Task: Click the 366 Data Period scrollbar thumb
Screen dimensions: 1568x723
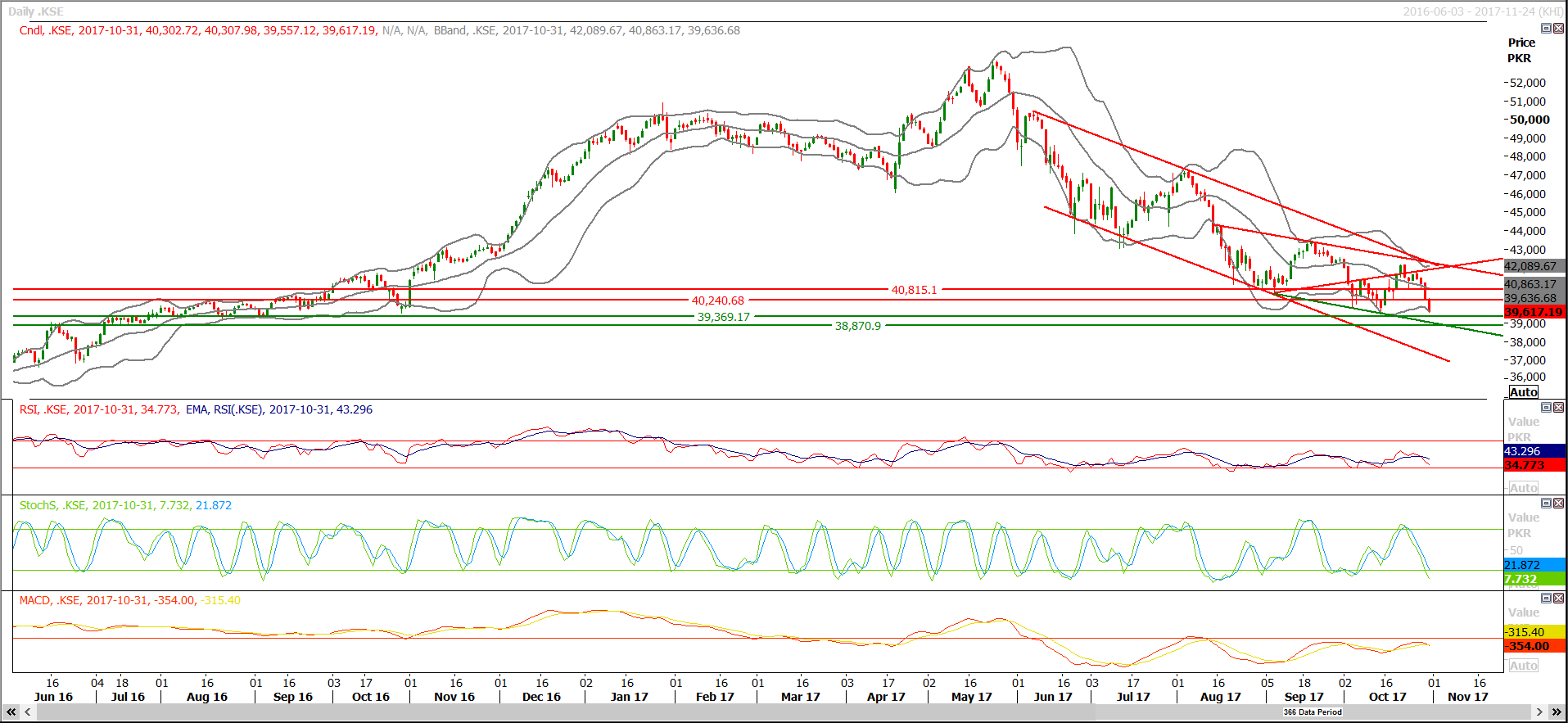Action: coord(1313,712)
